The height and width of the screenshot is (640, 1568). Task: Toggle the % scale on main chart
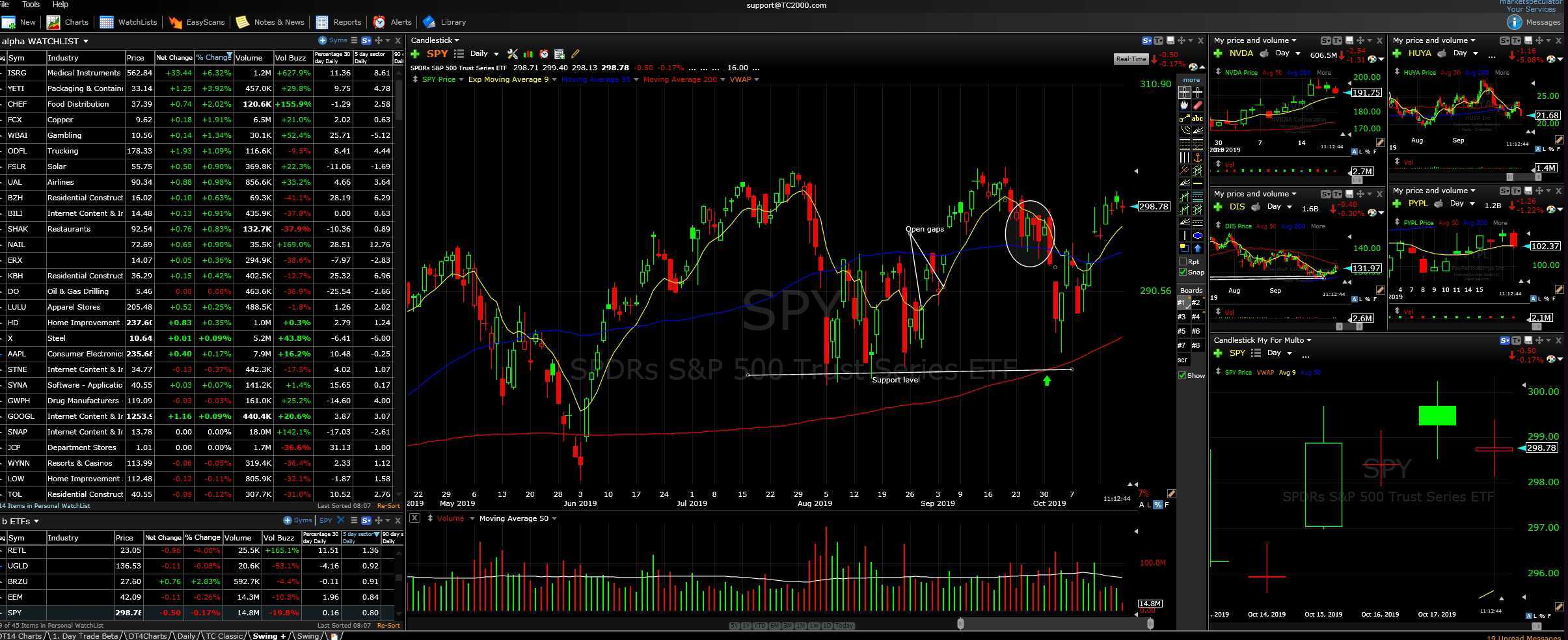point(1157,505)
